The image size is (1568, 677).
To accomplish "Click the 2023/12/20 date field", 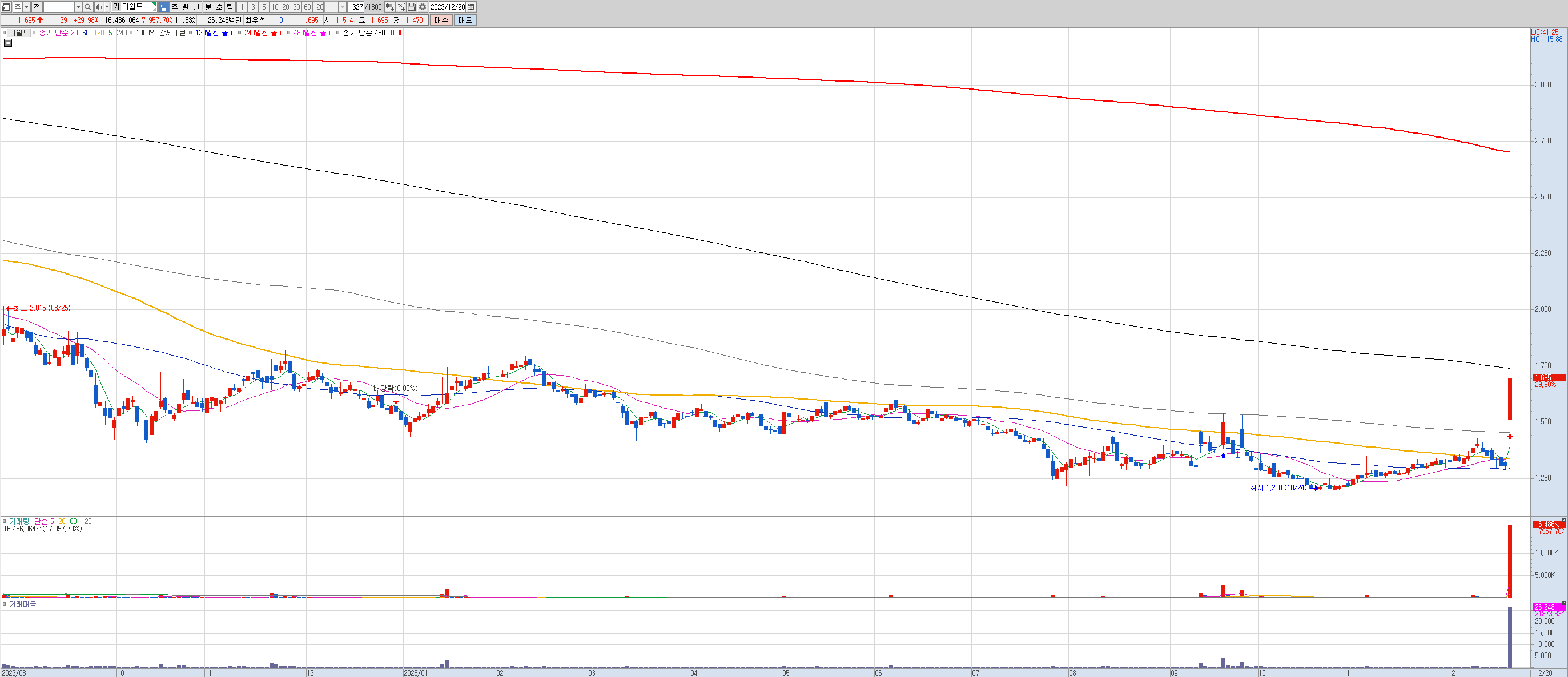I will coord(448,7).
